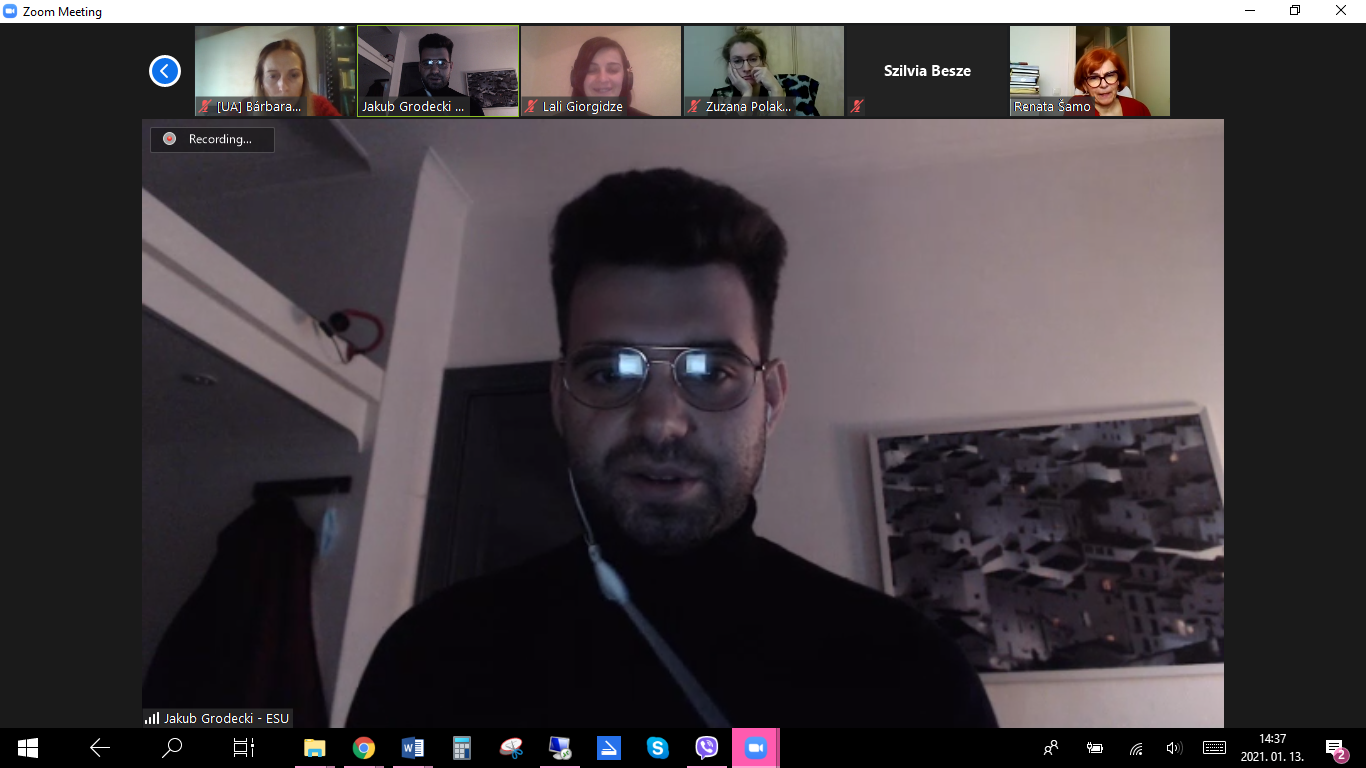
Task: Open the volume control in system tray
Action: point(1174,748)
